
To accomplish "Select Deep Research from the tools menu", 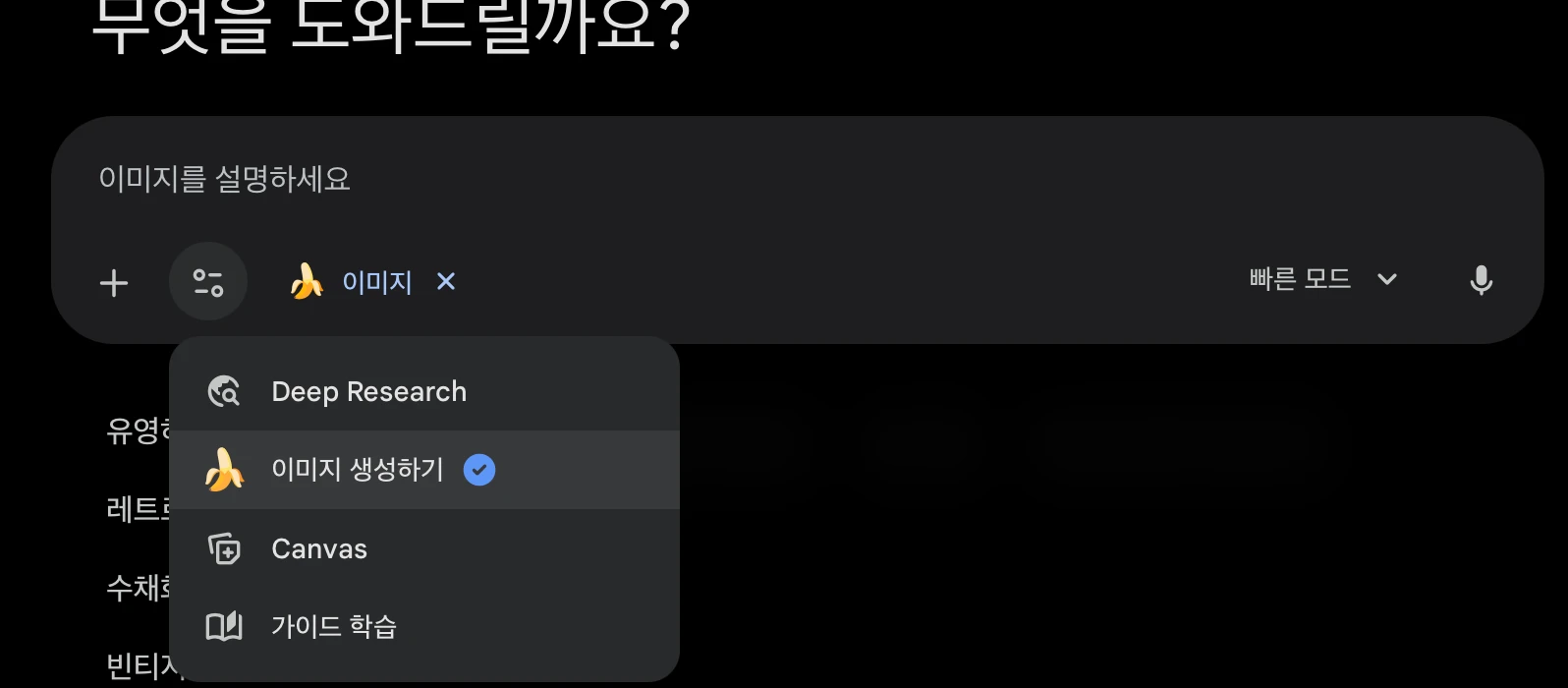I will [368, 391].
